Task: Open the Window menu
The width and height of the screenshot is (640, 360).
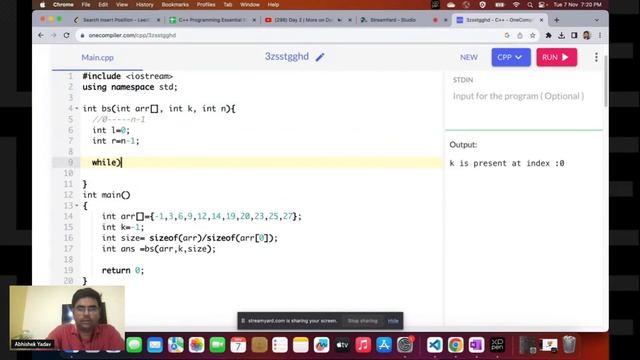Action: coord(249,4)
